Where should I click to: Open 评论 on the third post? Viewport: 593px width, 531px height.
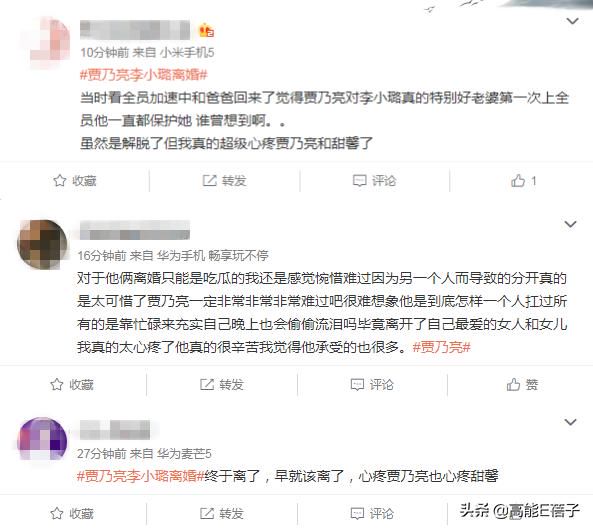pyautogui.click(x=372, y=513)
